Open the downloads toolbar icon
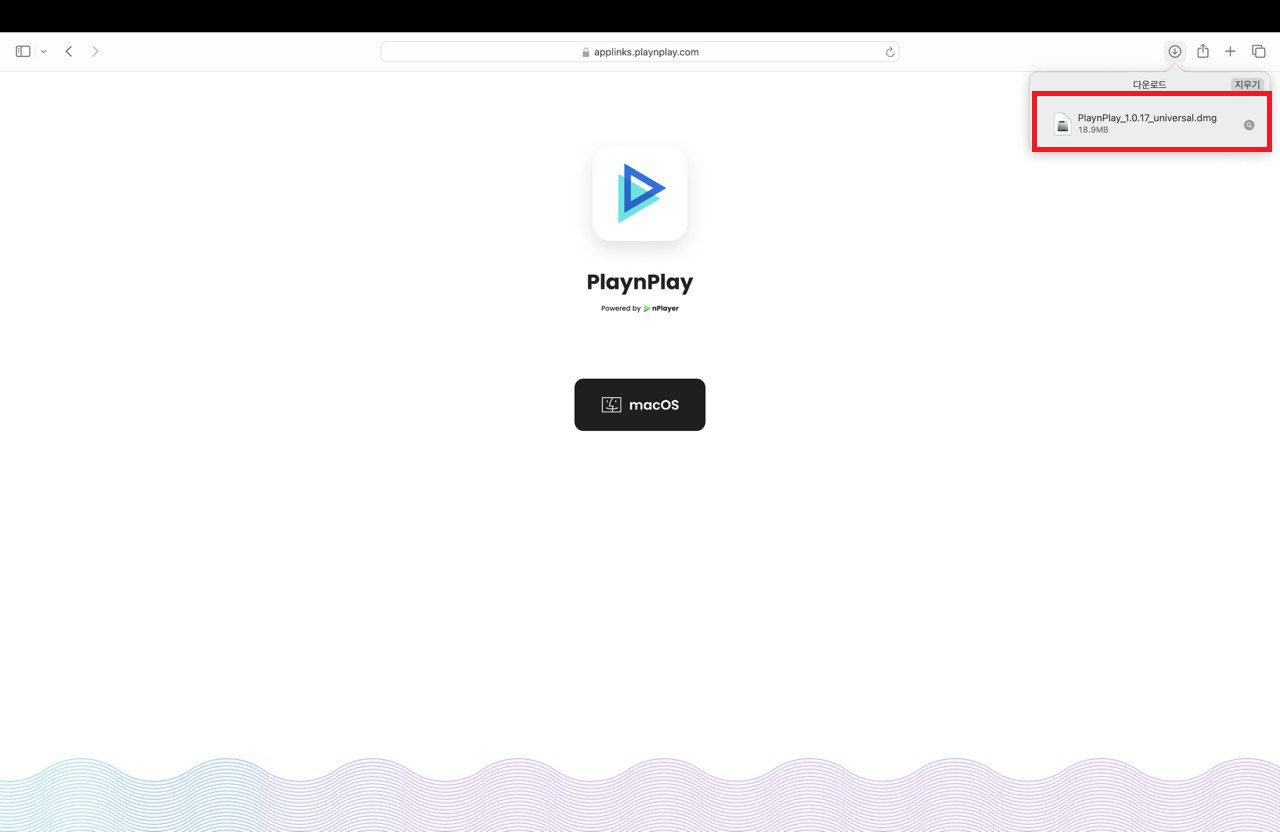The image size is (1280, 832). pyautogui.click(x=1175, y=51)
